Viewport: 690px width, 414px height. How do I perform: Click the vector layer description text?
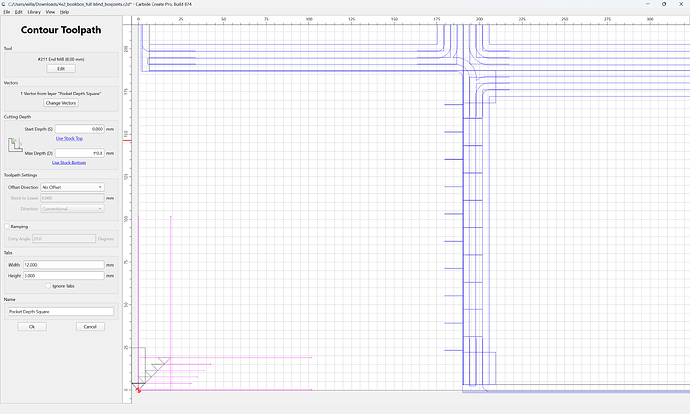[x=61, y=93]
